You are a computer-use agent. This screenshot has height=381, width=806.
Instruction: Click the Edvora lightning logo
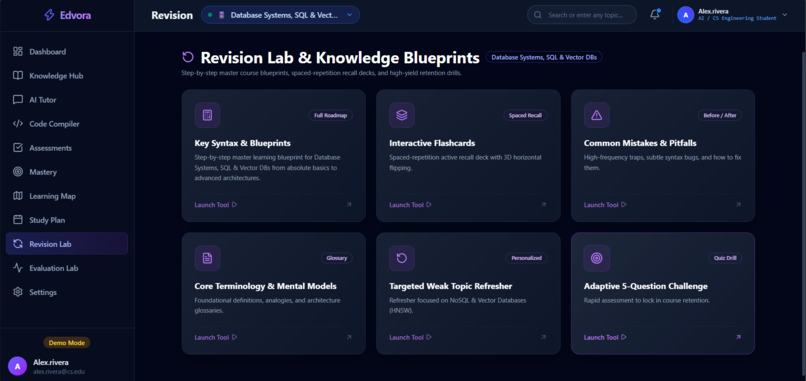coord(49,15)
